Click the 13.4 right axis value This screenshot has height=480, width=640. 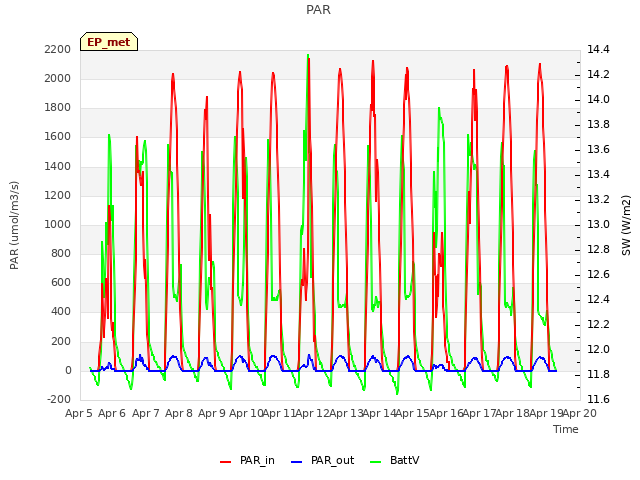click(598, 174)
